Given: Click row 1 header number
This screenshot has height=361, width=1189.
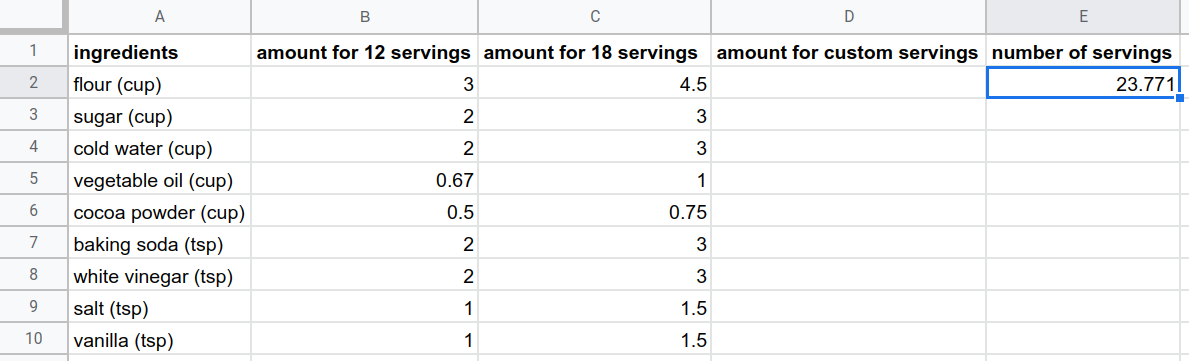Looking at the screenshot, I should [x=33, y=52].
